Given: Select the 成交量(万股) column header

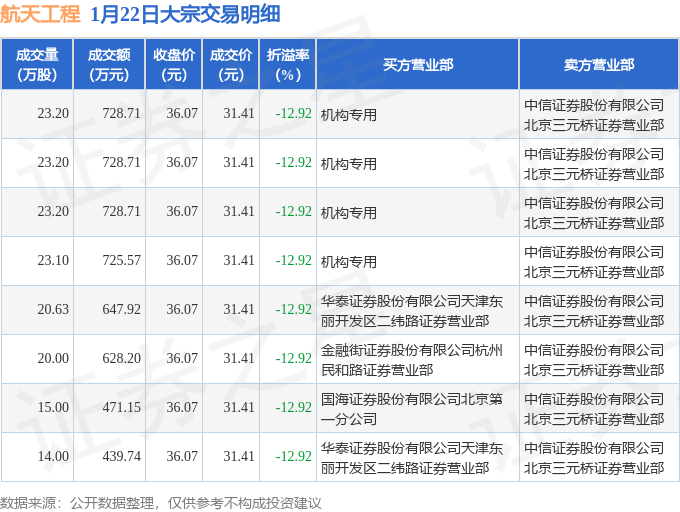Looking at the screenshot, I should [37, 65].
